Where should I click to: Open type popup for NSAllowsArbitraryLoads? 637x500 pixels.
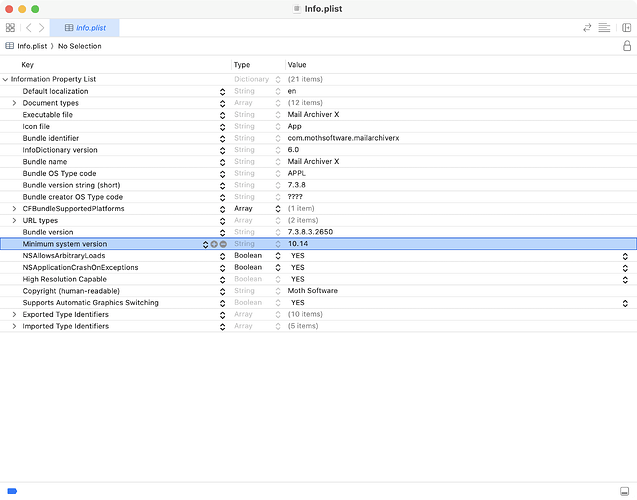pos(278,256)
